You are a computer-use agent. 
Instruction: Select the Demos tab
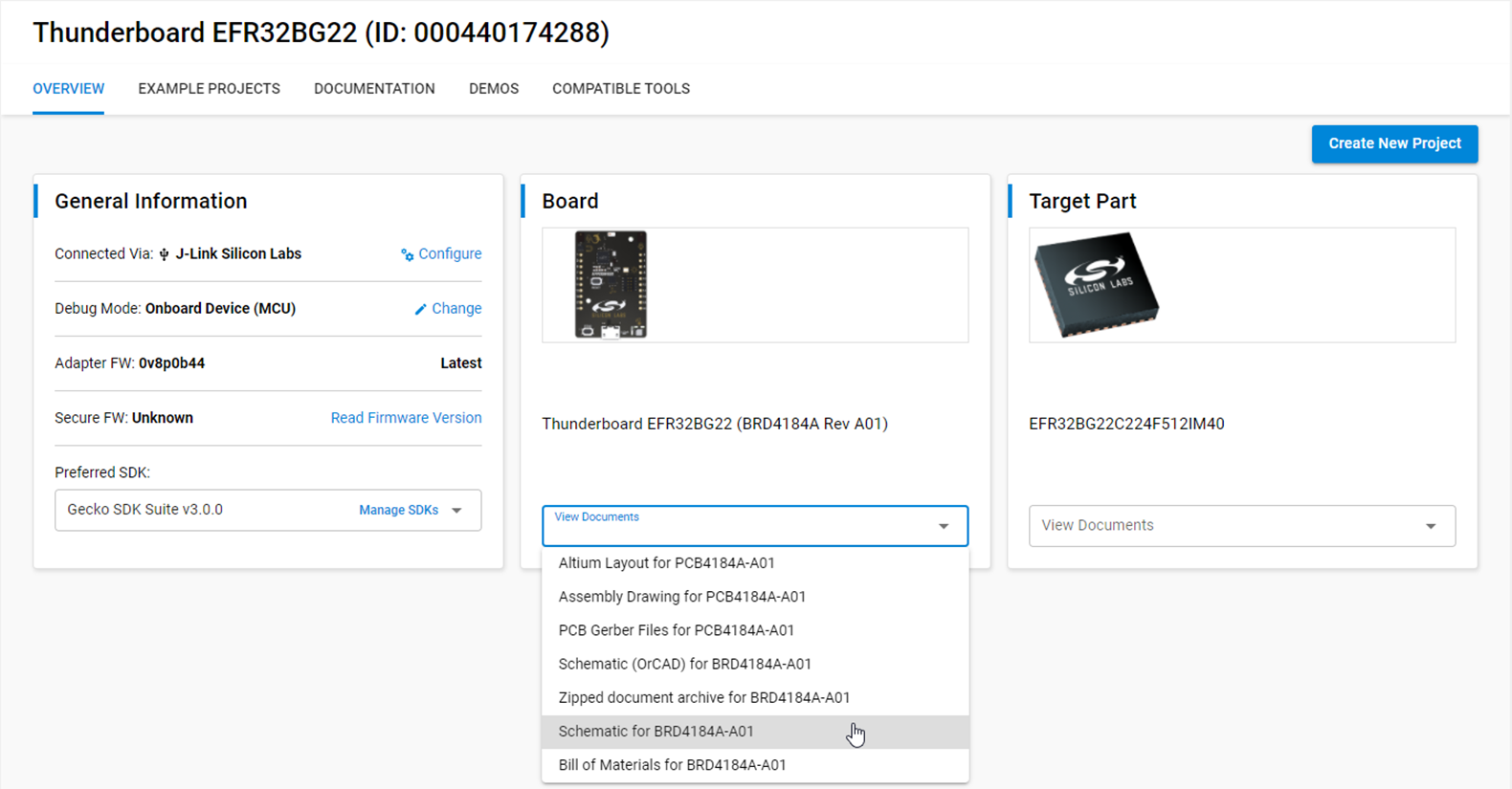click(494, 89)
